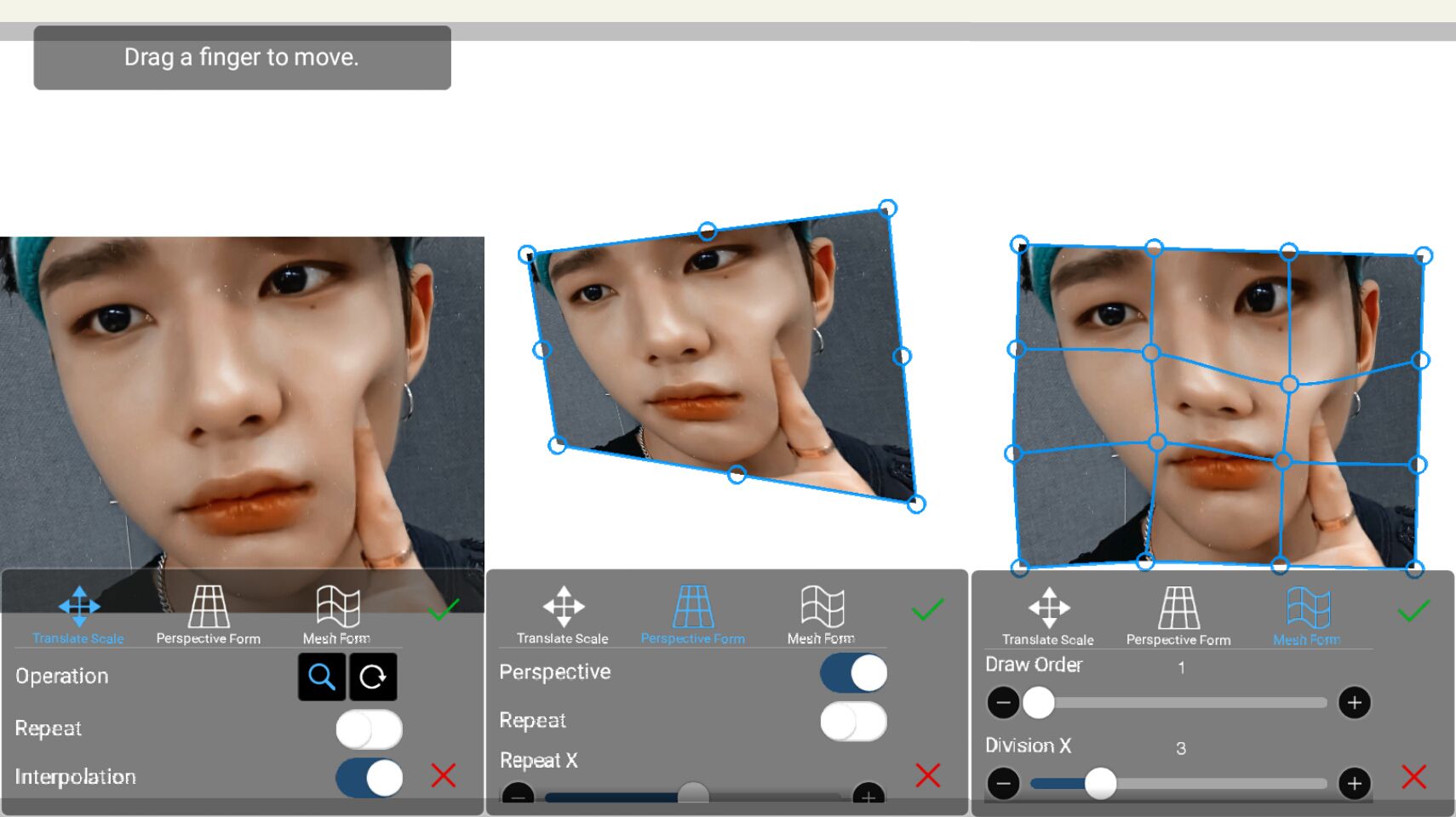Select Perspective Form icon in right panel
Screen dimensions: 1456x817
[x=1179, y=608]
